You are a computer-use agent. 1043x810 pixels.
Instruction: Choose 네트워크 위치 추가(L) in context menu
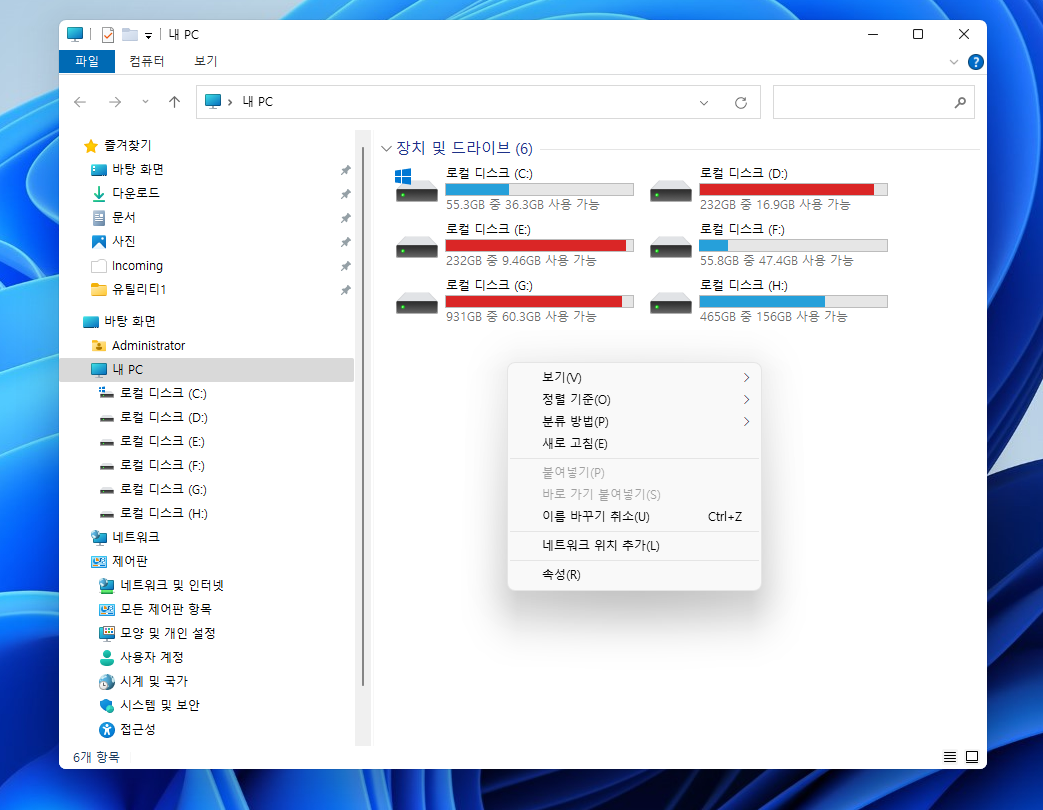[x=634, y=545]
